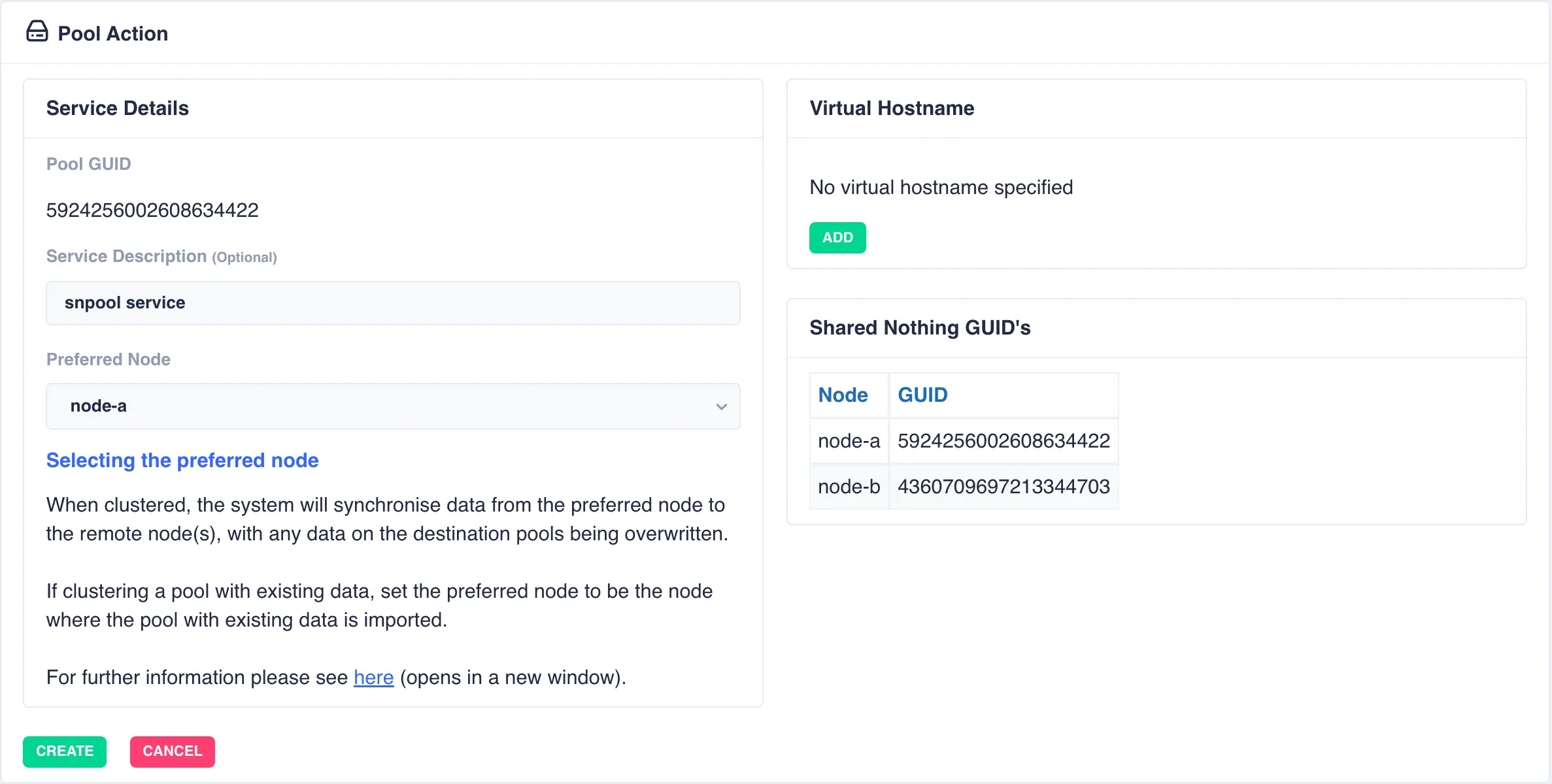The width and height of the screenshot is (1552, 784).
Task: Click inside the Service Description field
Action: point(392,302)
